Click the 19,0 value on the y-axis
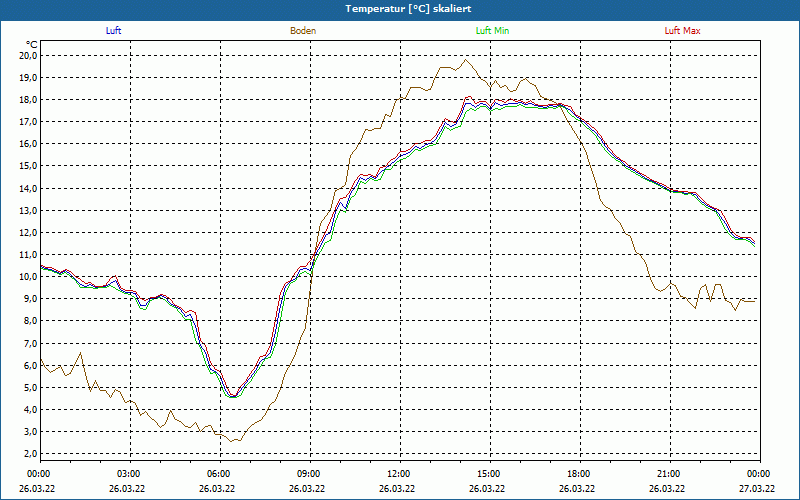Image resolution: width=800 pixels, height=500 pixels. click(28, 78)
